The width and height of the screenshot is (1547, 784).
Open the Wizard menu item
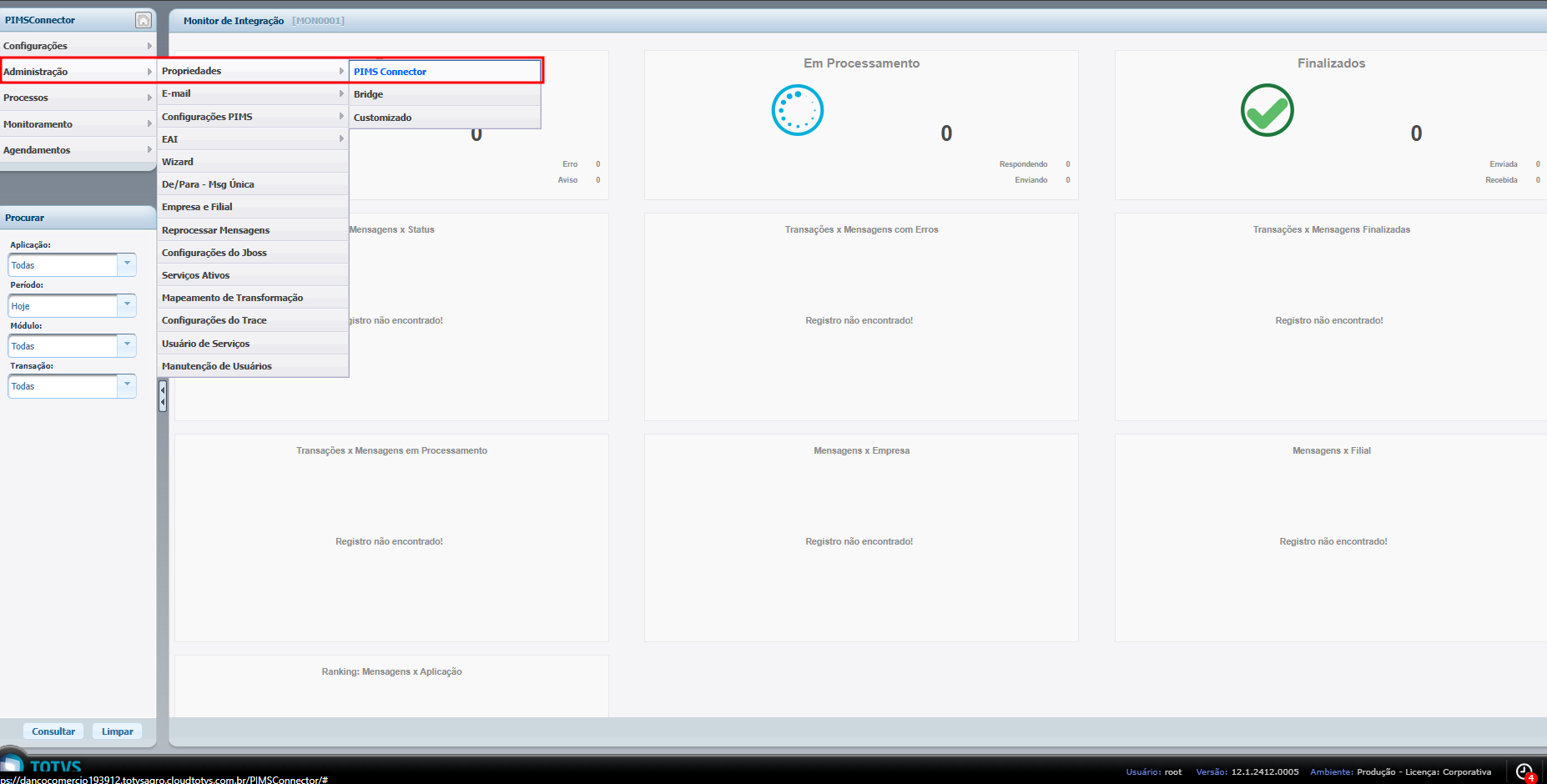(x=253, y=162)
